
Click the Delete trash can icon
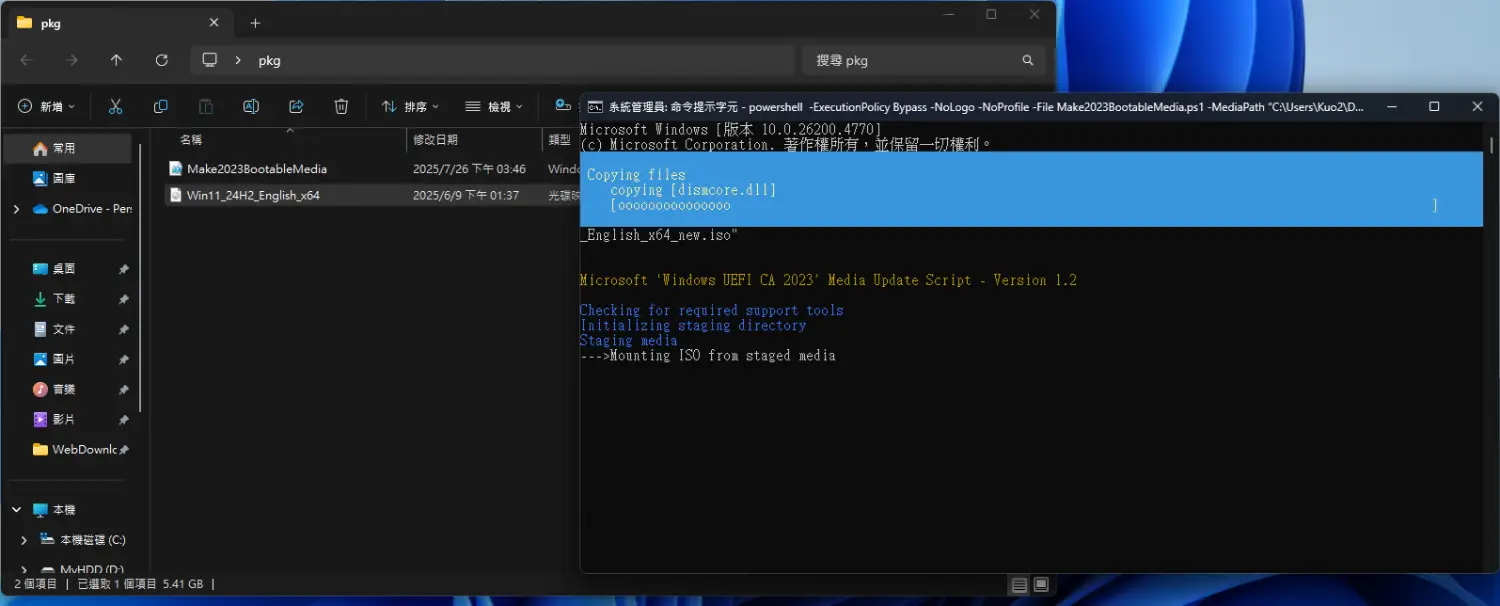point(341,106)
